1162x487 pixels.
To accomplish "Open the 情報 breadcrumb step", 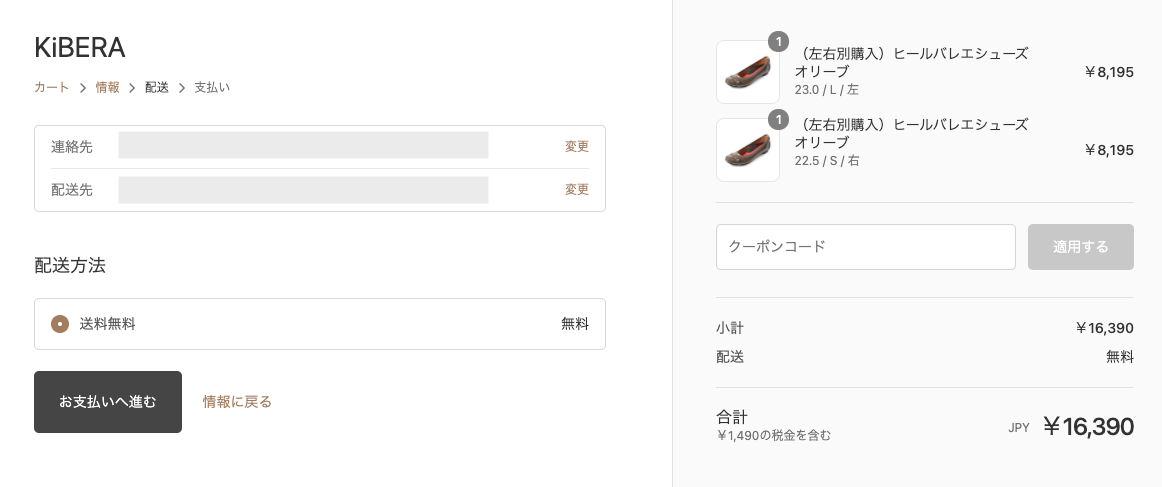I will point(107,88).
